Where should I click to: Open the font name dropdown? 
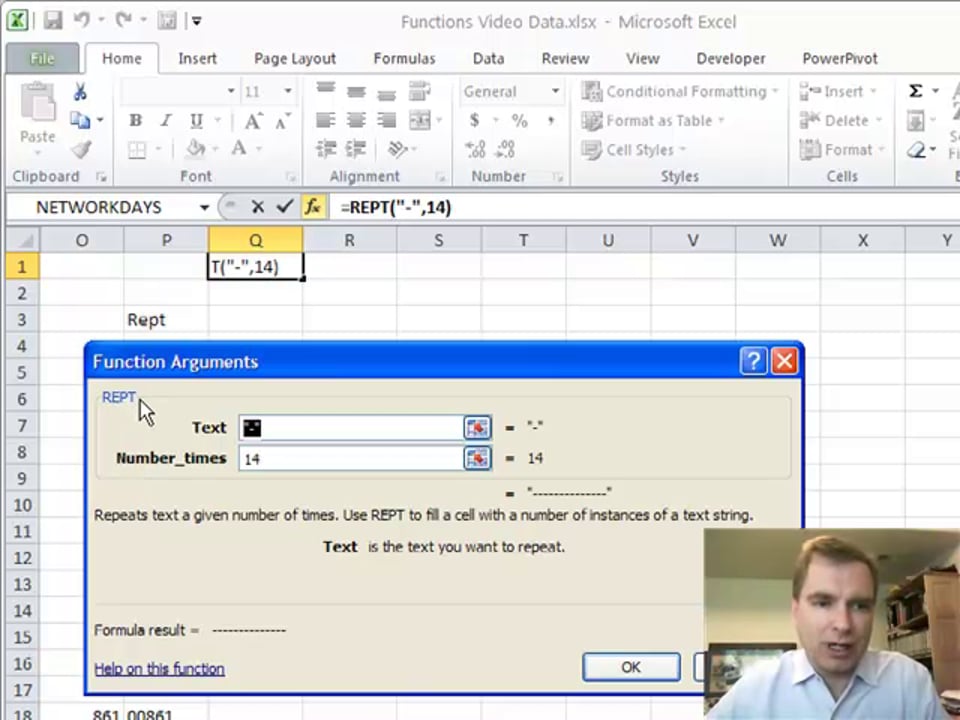coord(231,91)
